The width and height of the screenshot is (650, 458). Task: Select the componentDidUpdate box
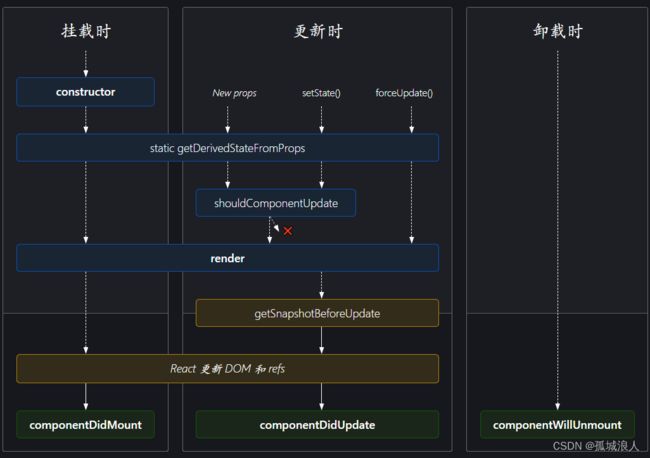[317, 425]
